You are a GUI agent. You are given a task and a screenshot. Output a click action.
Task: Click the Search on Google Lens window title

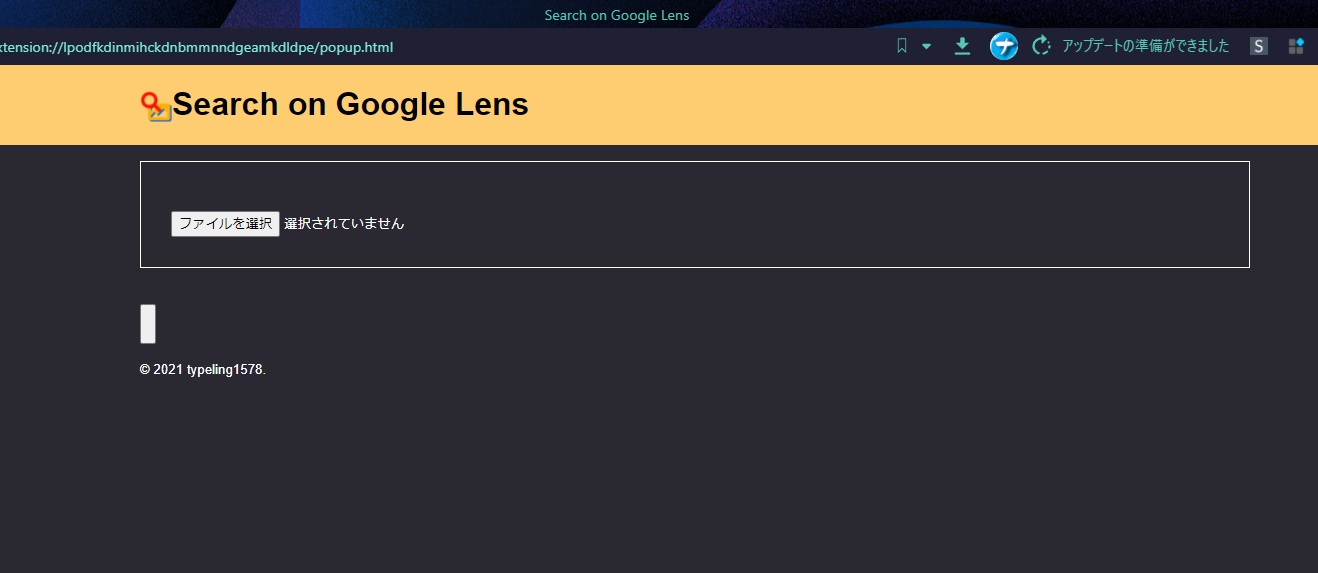click(x=617, y=15)
